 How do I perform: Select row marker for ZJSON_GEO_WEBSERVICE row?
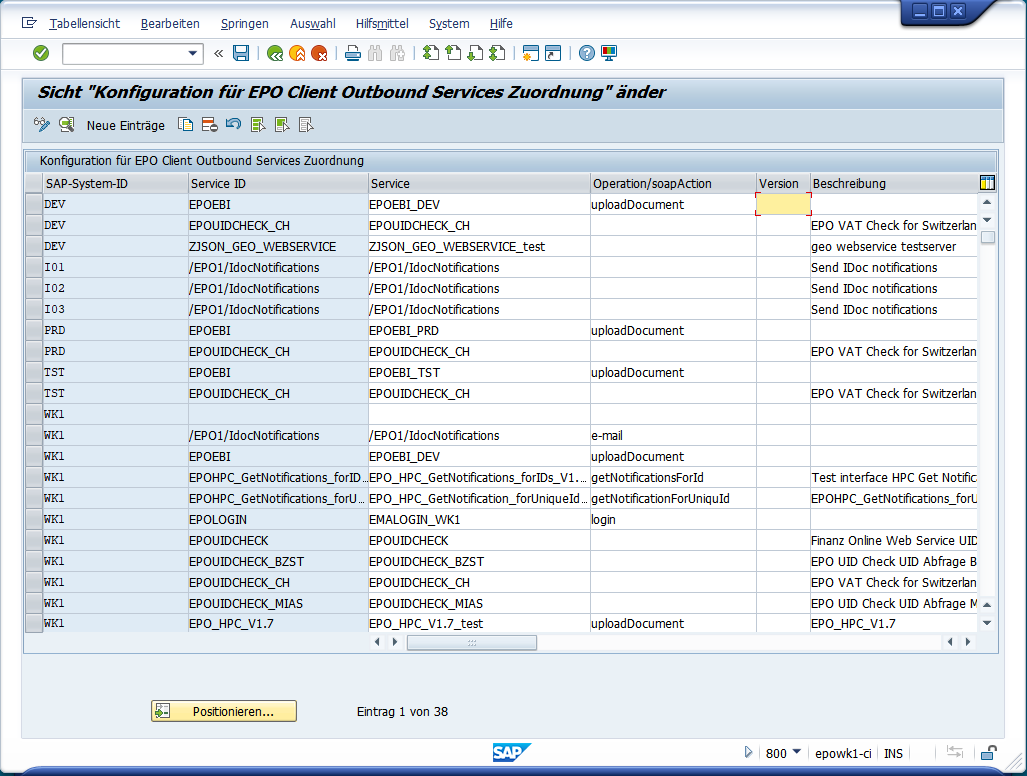33,246
